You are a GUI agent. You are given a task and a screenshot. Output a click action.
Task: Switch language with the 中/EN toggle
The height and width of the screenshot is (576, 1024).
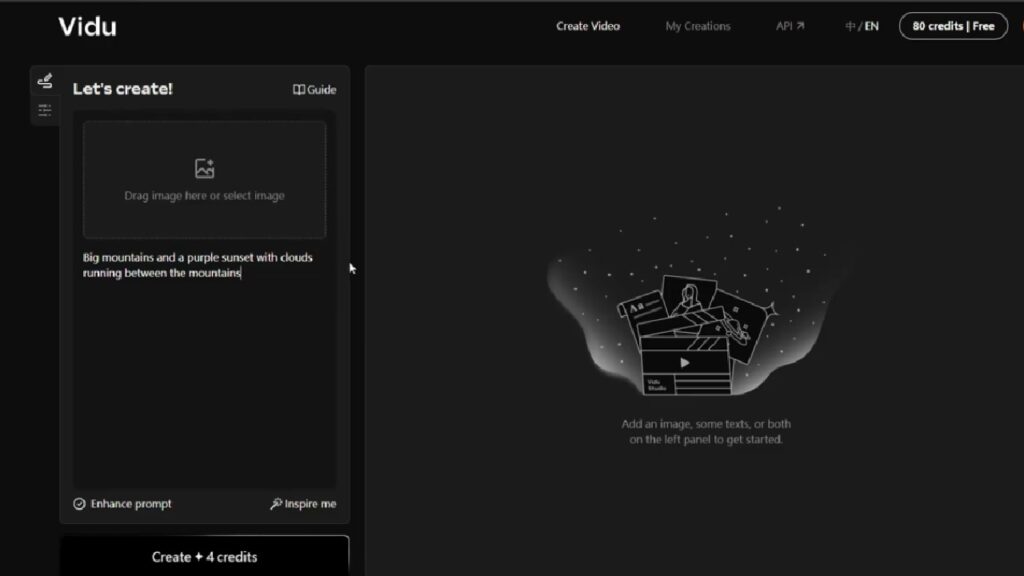click(861, 26)
